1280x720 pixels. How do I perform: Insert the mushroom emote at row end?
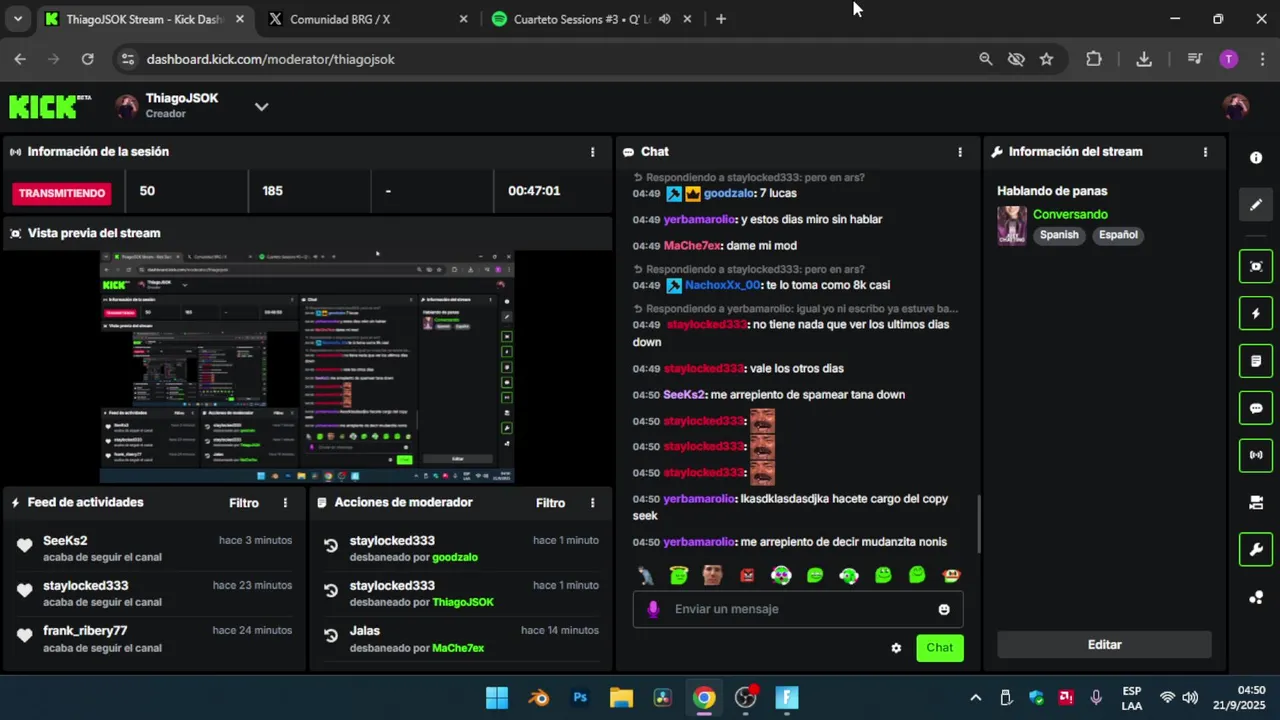pos(951,575)
